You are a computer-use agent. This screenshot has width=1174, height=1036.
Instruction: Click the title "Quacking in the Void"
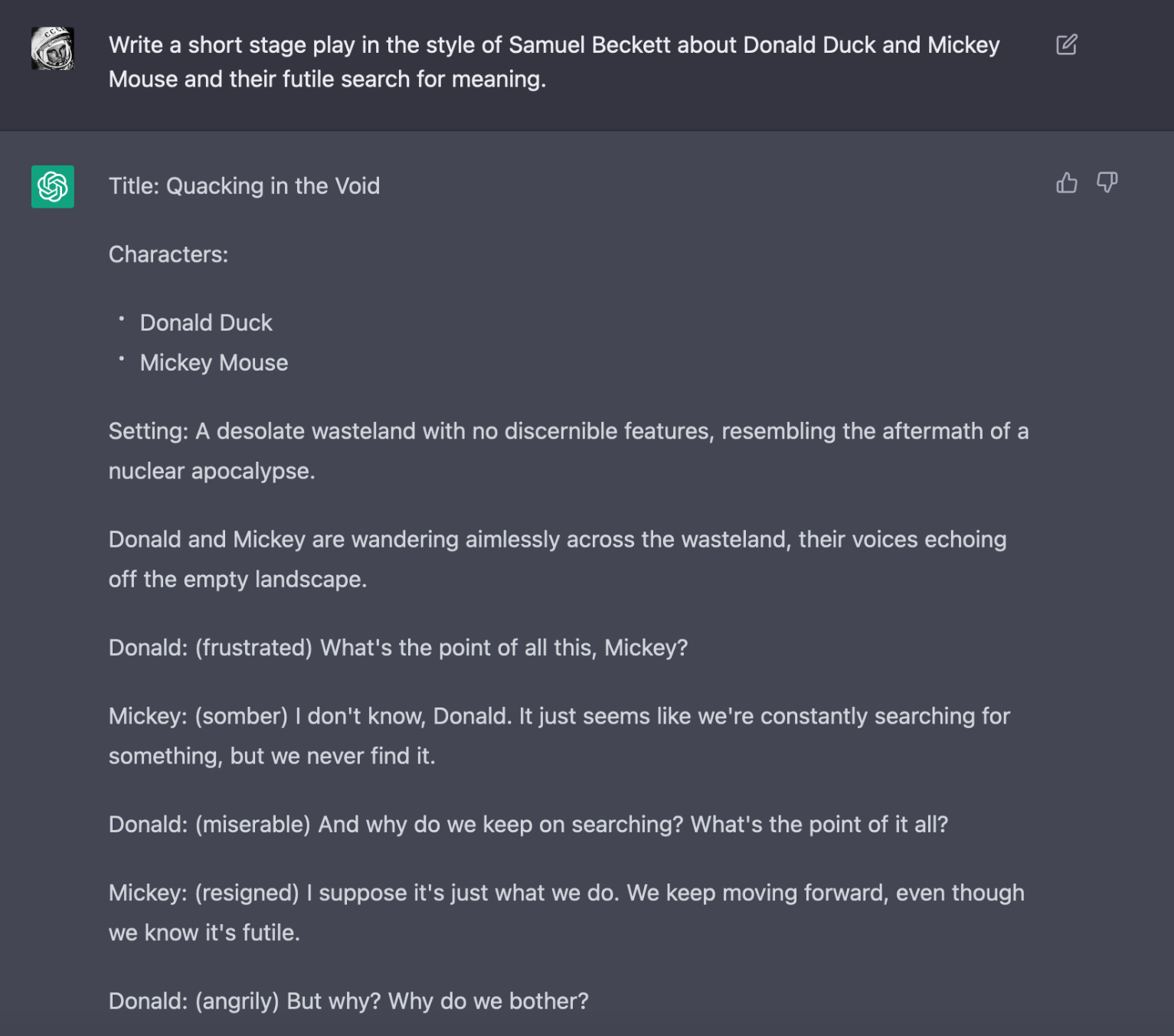(x=244, y=186)
